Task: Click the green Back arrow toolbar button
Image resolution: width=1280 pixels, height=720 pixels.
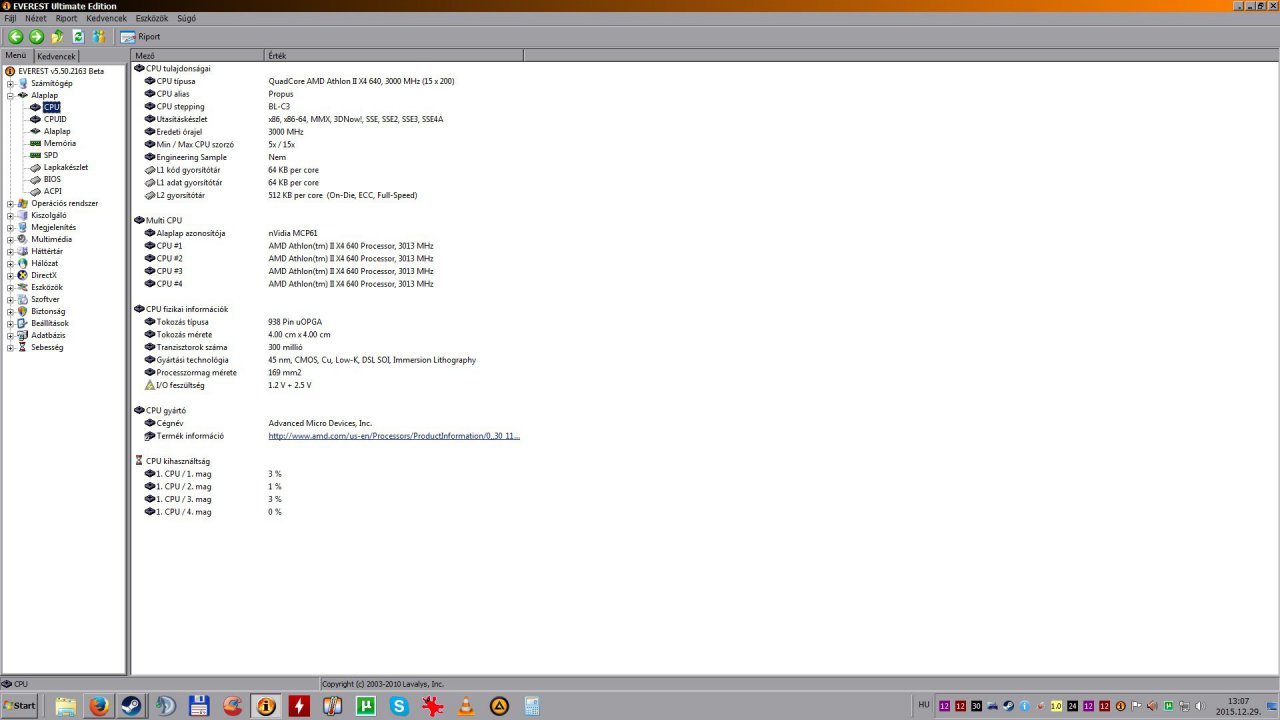Action: (x=15, y=36)
